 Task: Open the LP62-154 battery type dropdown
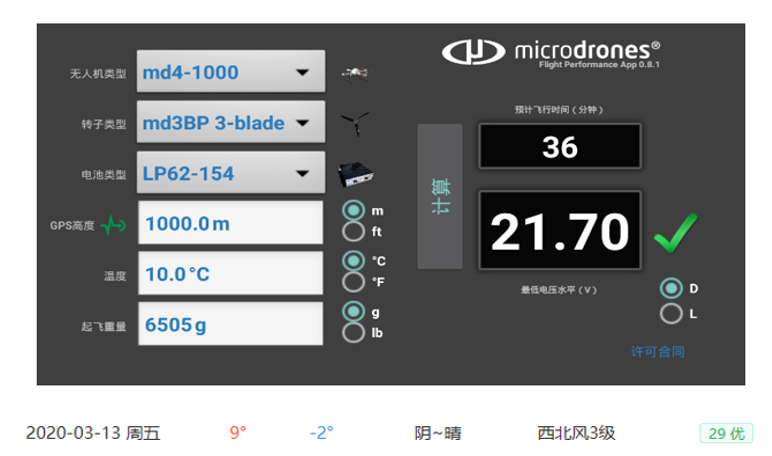coord(230,174)
